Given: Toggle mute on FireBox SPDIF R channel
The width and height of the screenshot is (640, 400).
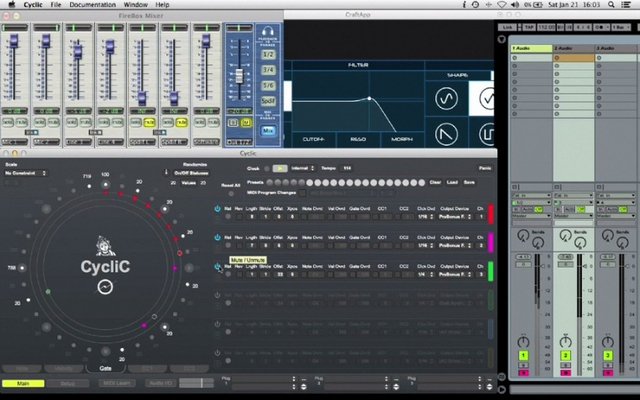Looking at the screenshot, I should point(182,122).
